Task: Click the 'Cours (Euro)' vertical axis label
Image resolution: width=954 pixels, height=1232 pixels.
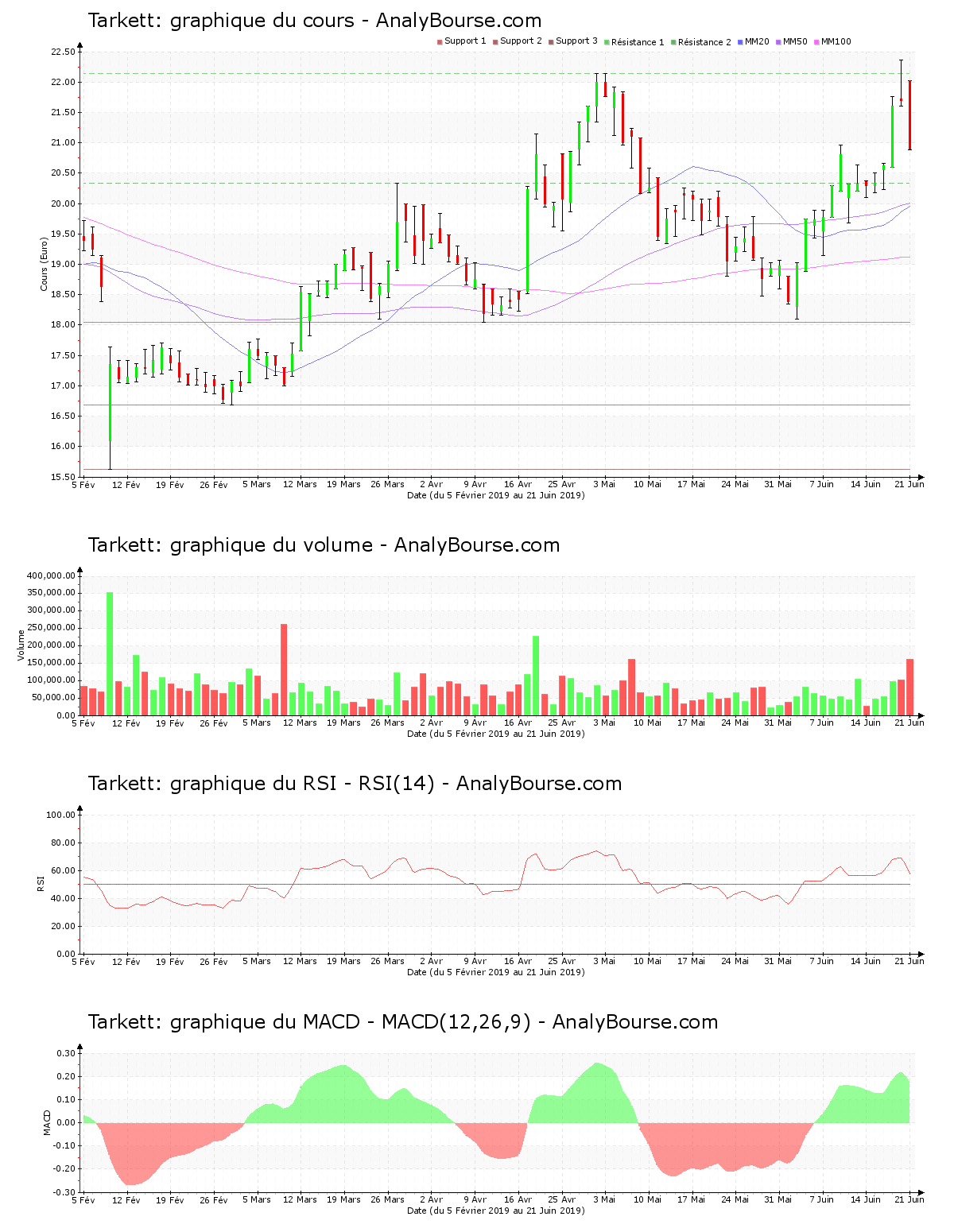Action: pyautogui.click(x=45, y=264)
